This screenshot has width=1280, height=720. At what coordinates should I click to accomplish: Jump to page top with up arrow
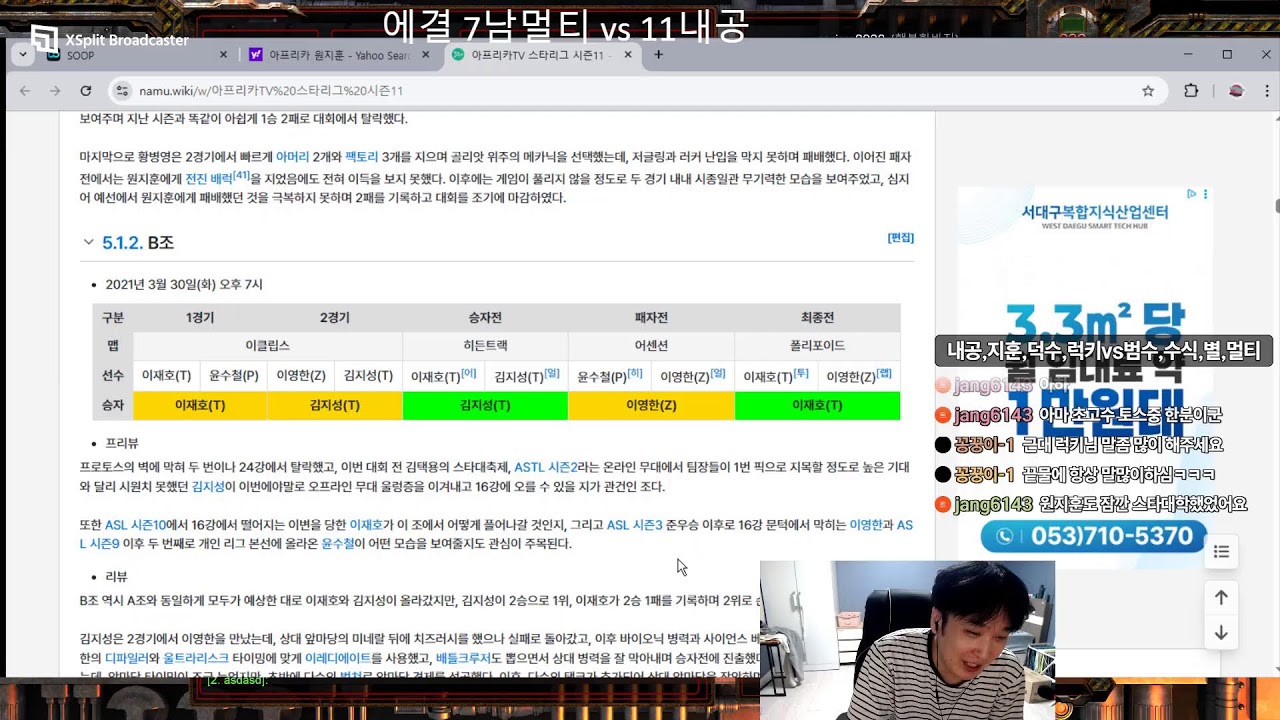tap(1221, 598)
